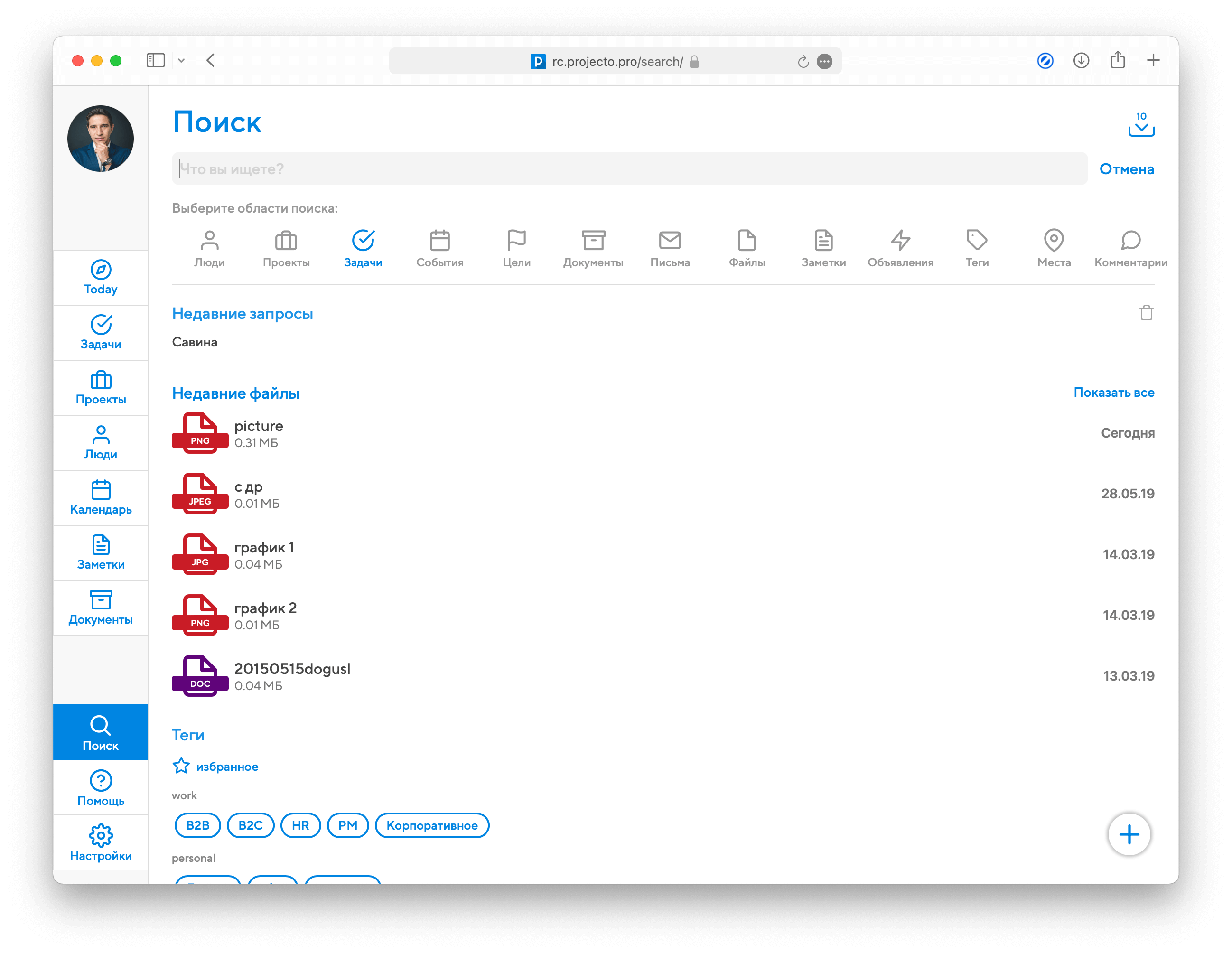Viewport: 1232px width, 954px height.
Task: Toggle the избранное star tag
Action: (215, 766)
